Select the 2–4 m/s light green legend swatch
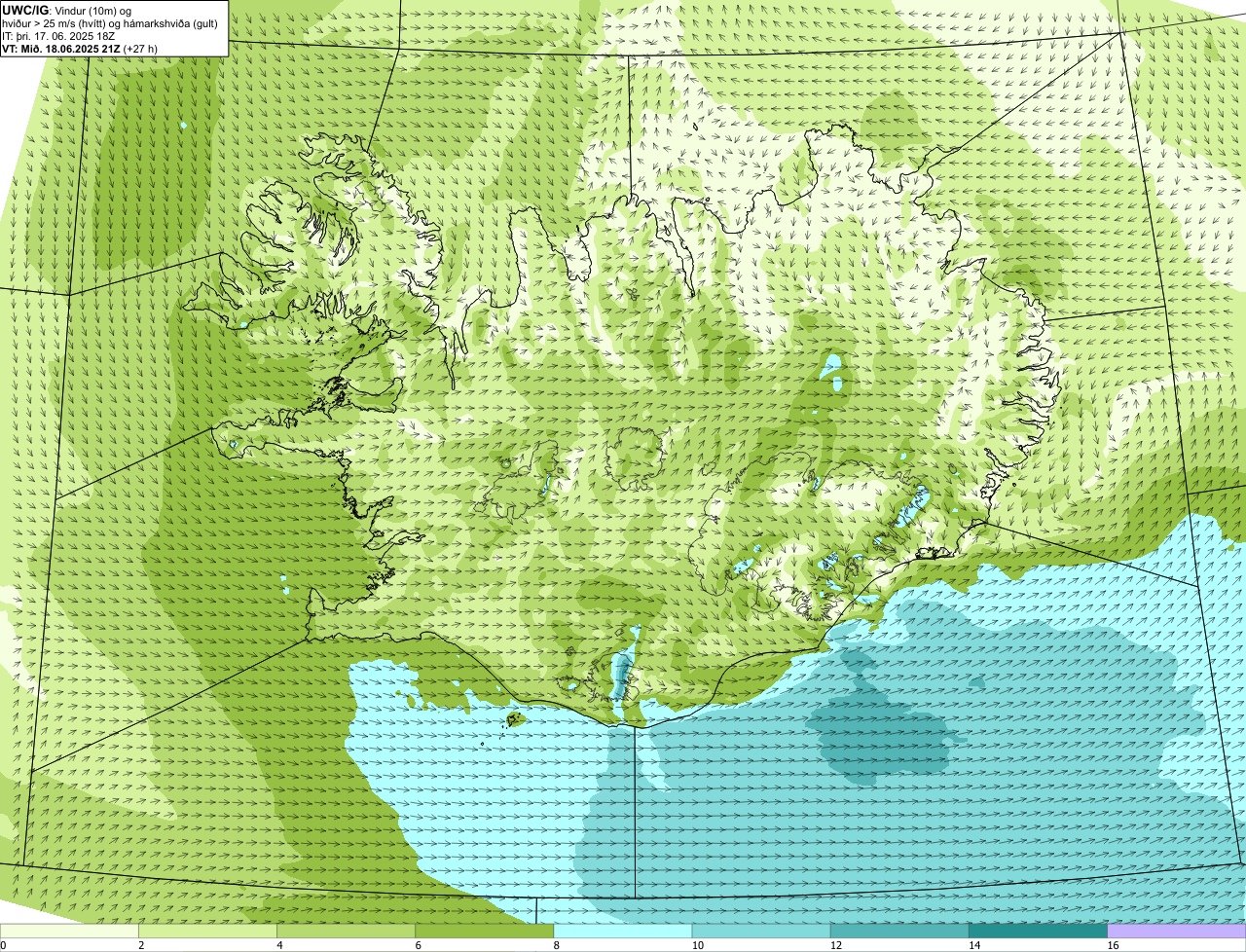1246x952 pixels. pos(207,932)
